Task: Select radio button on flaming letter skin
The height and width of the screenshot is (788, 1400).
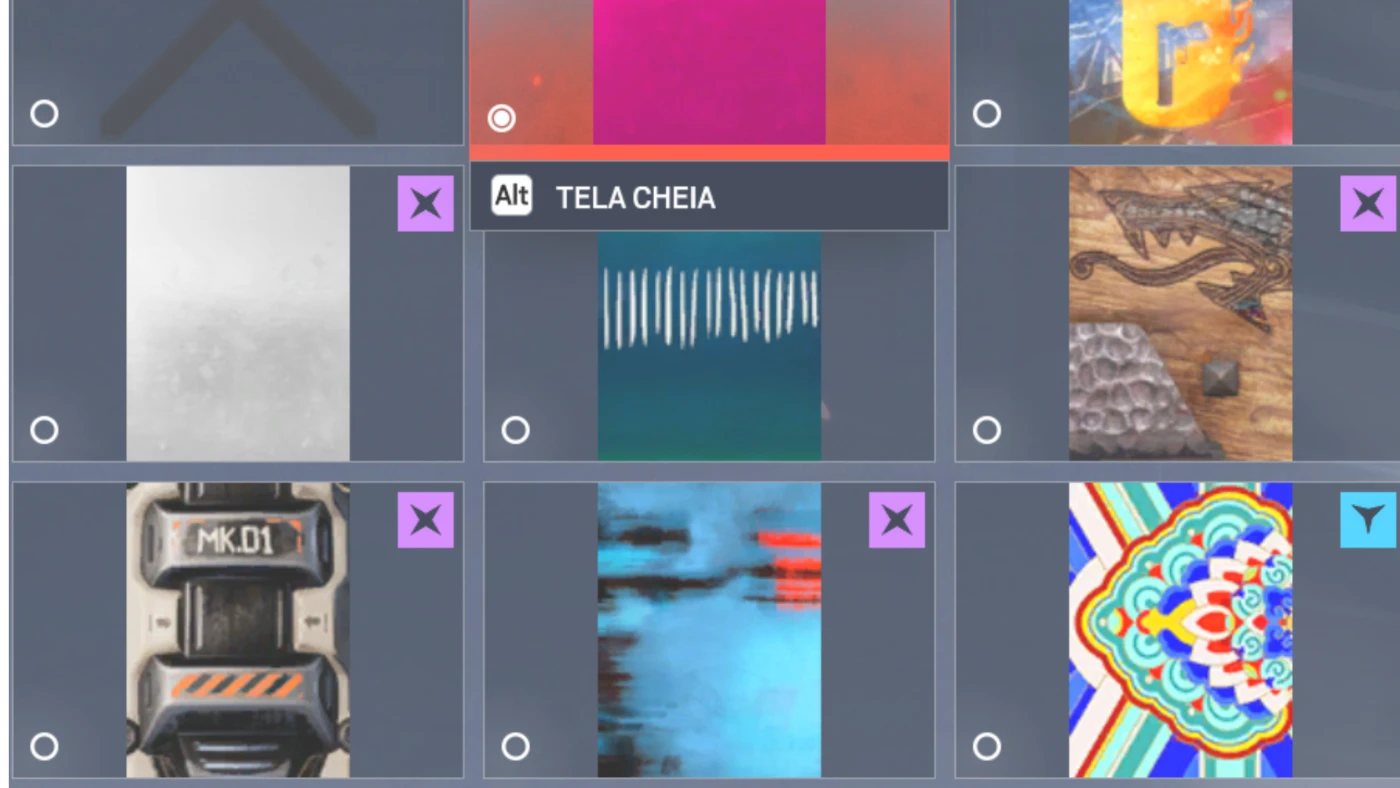Action: click(x=987, y=113)
